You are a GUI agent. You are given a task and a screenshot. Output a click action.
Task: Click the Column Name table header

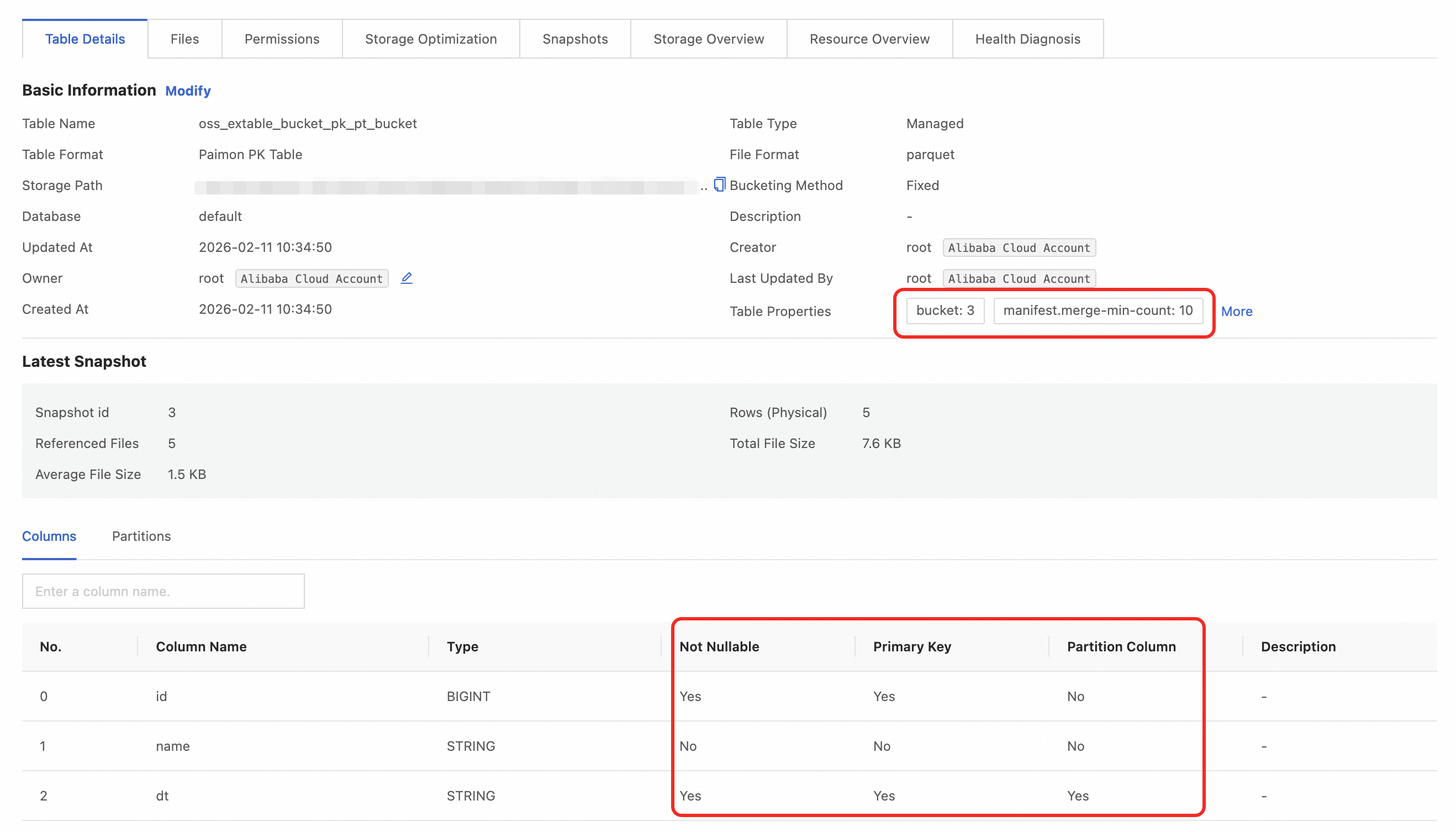click(201, 646)
